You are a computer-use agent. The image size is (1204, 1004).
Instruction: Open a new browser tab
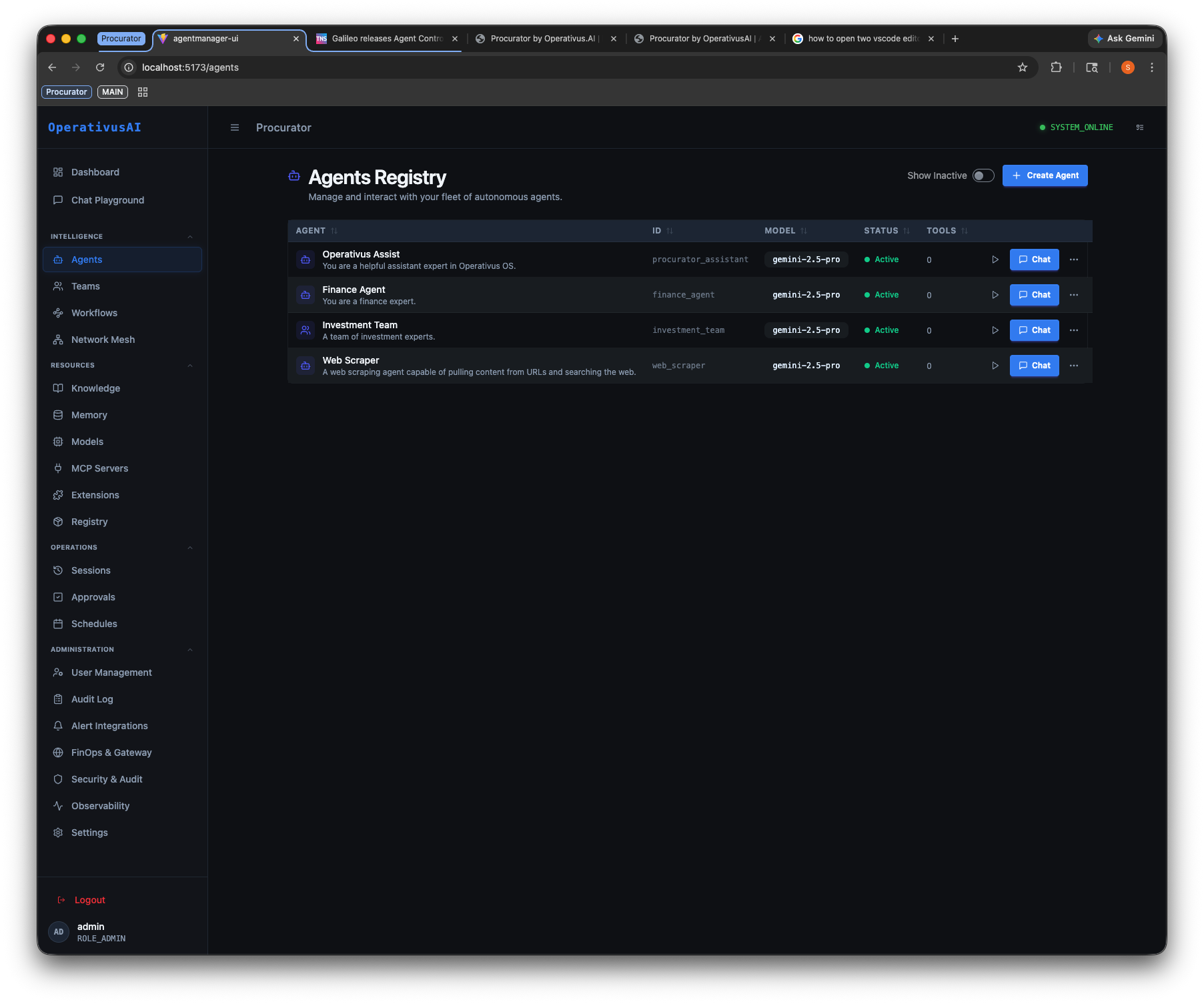pyautogui.click(x=955, y=39)
